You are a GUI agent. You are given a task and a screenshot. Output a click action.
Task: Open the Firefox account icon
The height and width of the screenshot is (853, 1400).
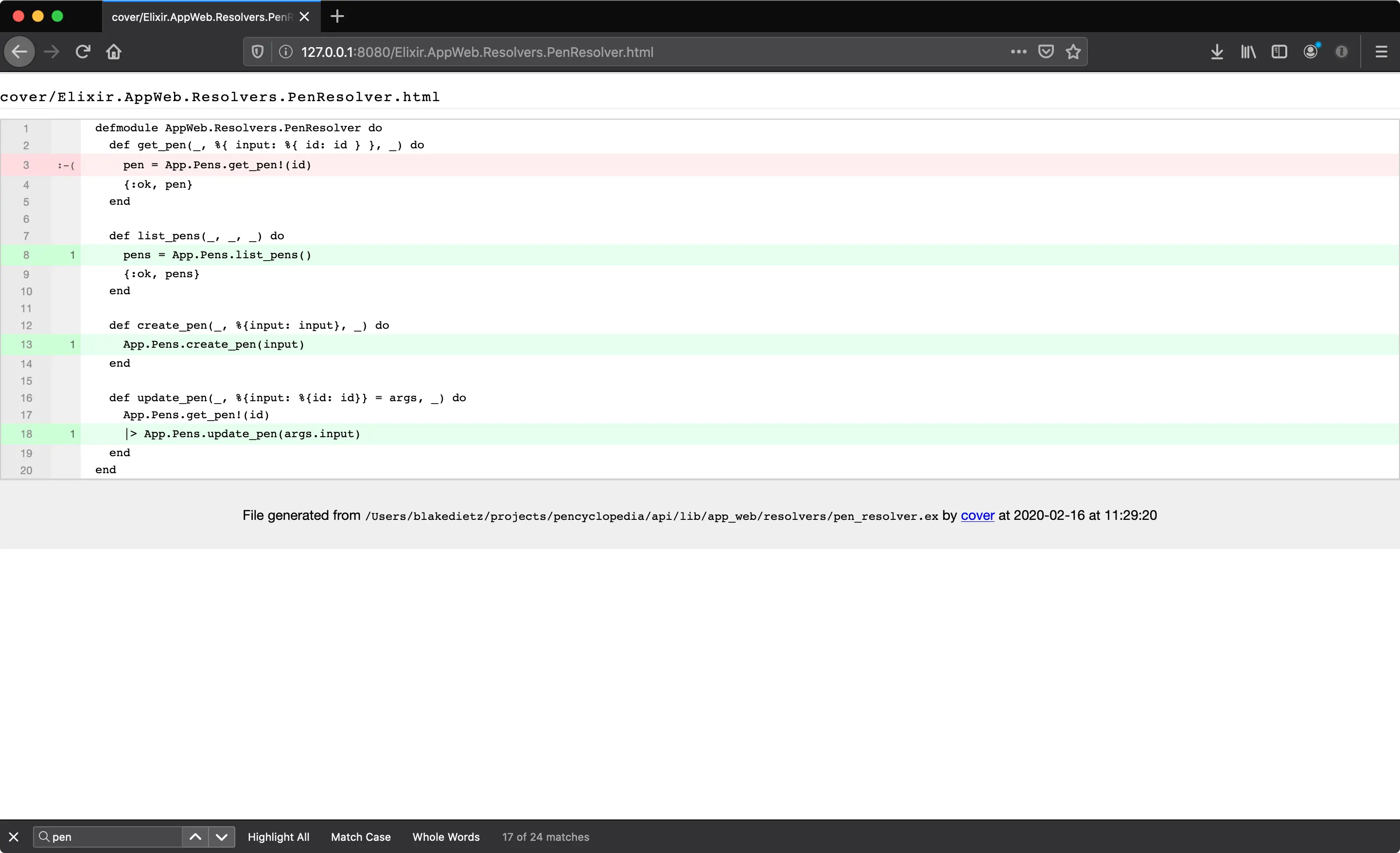point(1310,52)
